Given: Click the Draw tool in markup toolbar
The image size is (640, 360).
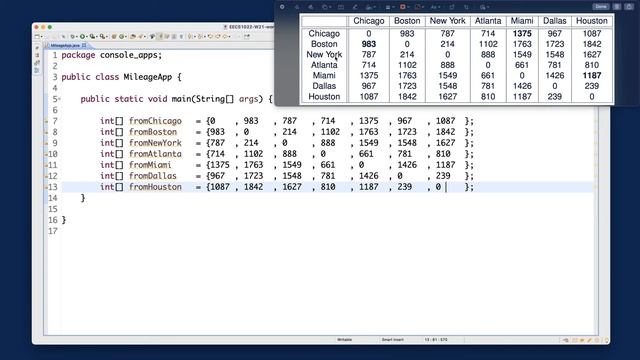Looking at the screenshot, I should 311,7.
